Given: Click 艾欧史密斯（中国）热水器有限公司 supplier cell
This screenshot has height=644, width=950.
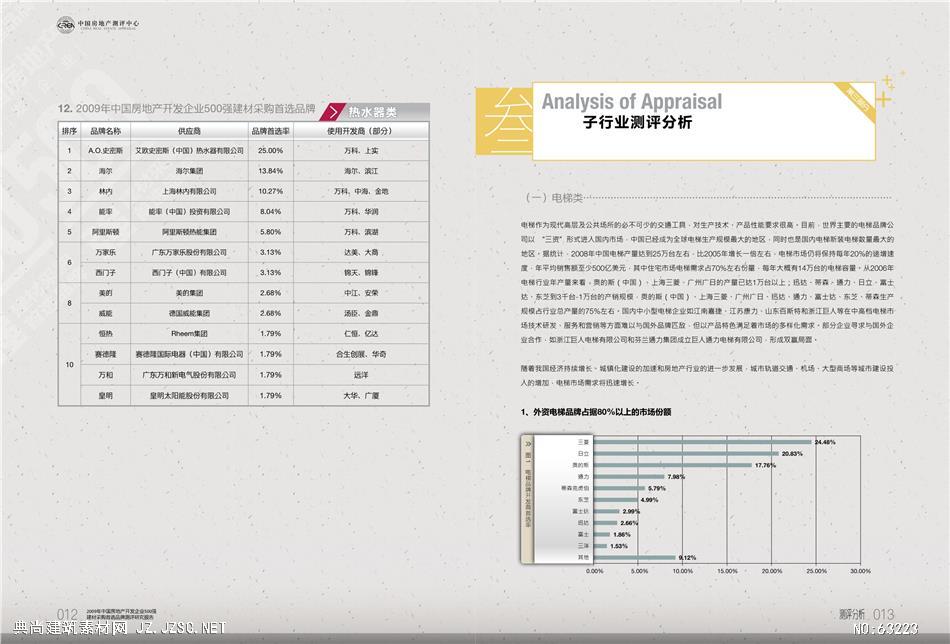Looking at the screenshot, I should [189, 150].
